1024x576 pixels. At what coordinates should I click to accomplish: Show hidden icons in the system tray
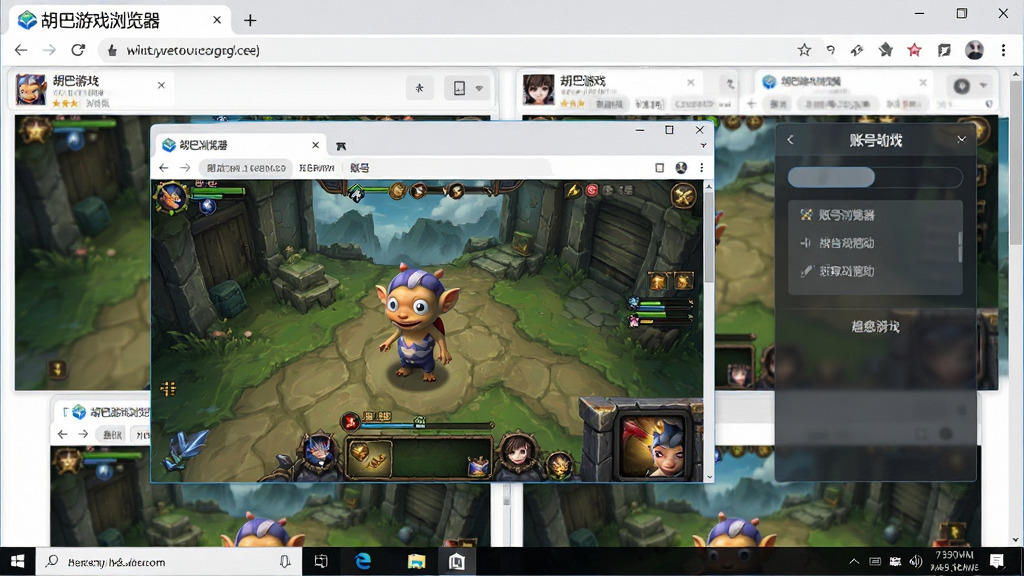(854, 562)
